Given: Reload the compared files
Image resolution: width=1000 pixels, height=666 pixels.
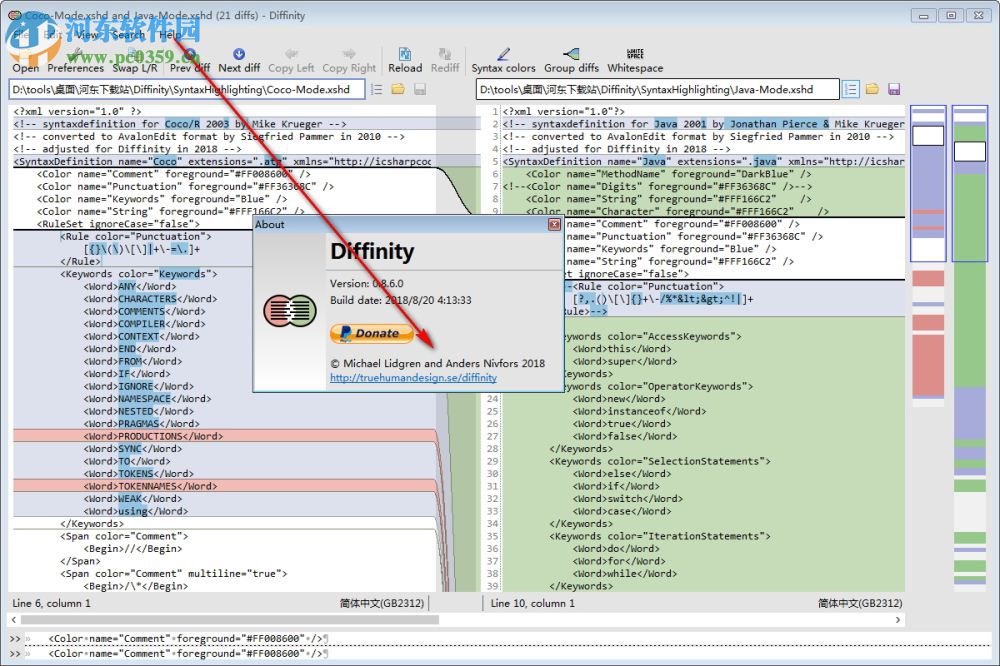Looking at the screenshot, I should pyautogui.click(x=405, y=60).
